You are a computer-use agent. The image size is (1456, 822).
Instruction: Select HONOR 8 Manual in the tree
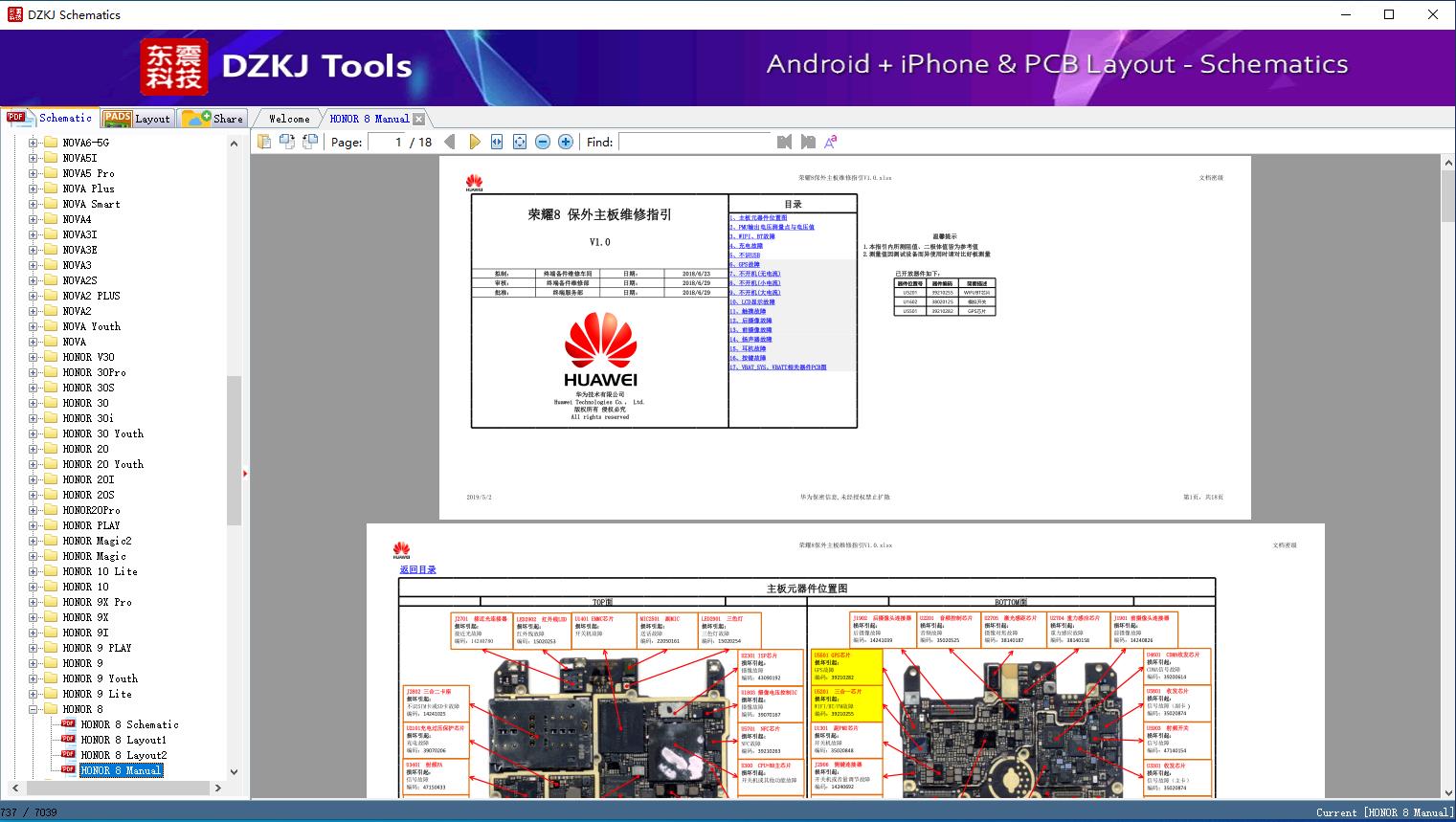point(121,770)
